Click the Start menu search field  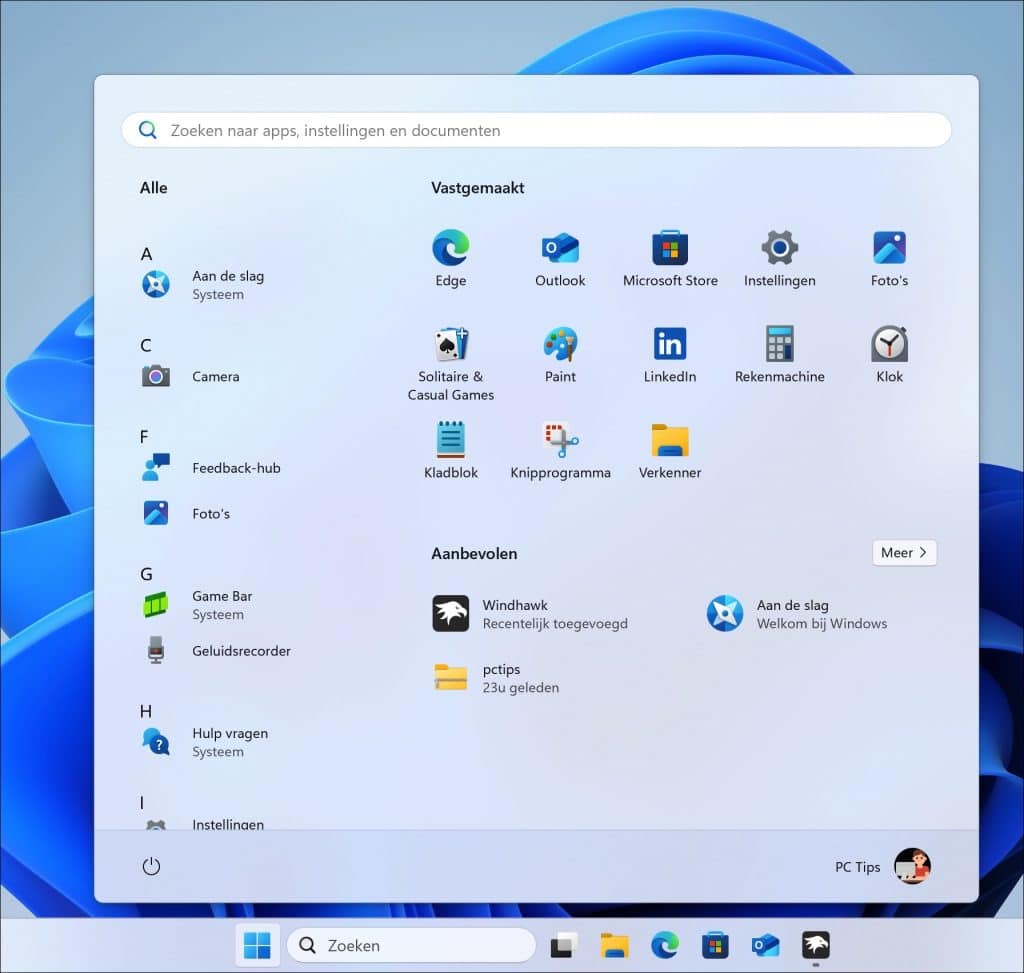coord(536,130)
